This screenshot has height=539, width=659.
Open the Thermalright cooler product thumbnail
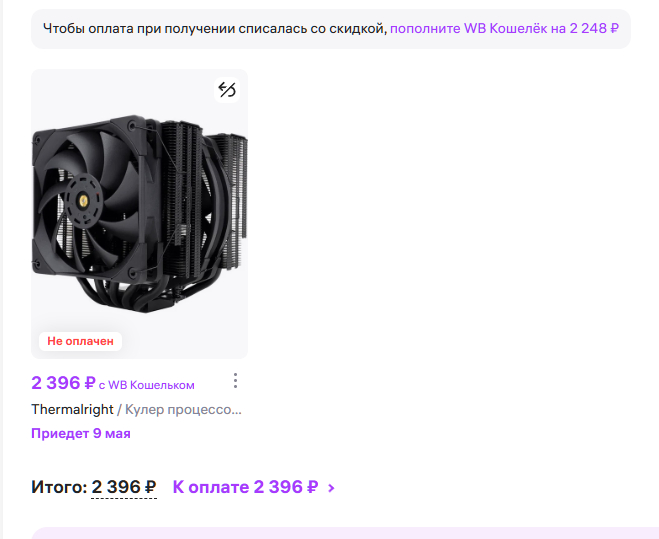pos(140,214)
